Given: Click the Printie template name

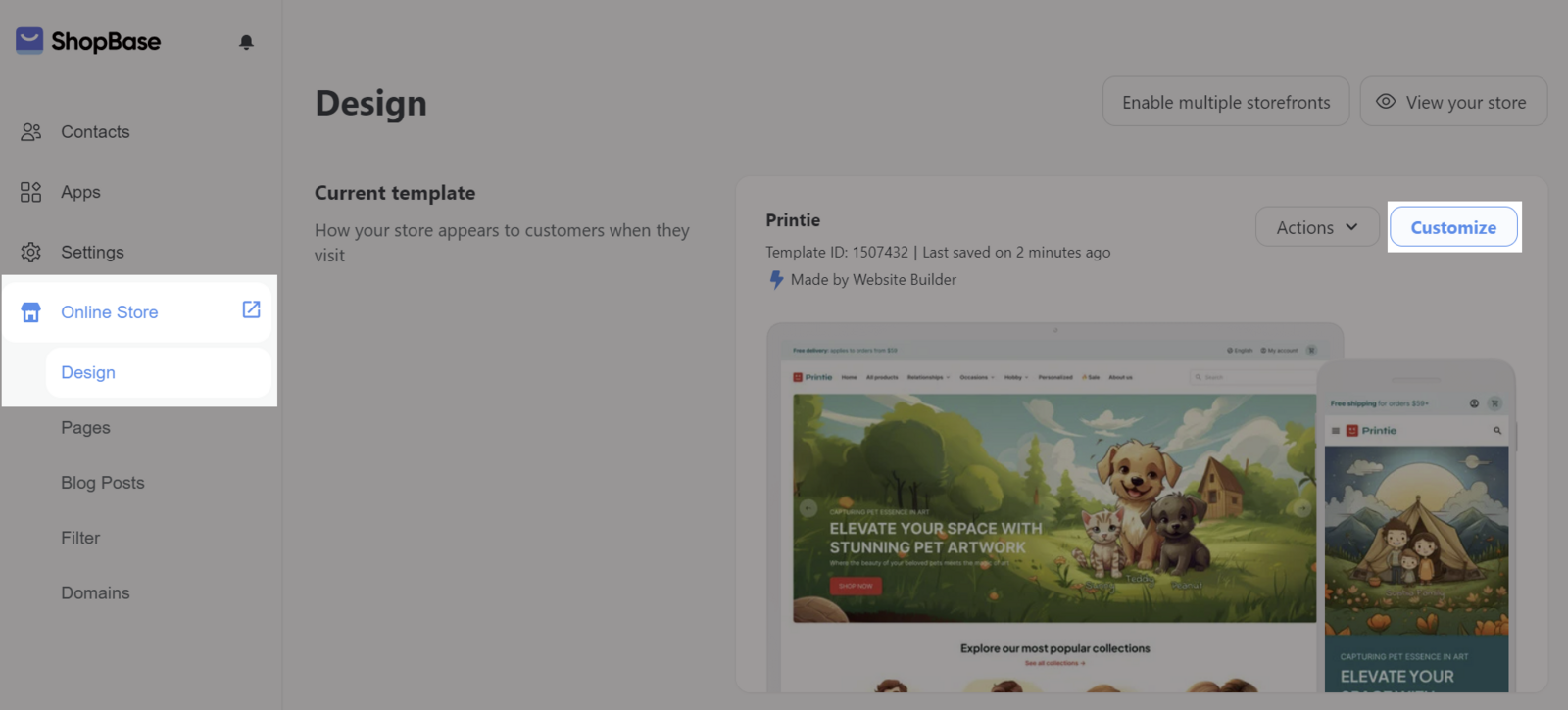Looking at the screenshot, I should [793, 220].
